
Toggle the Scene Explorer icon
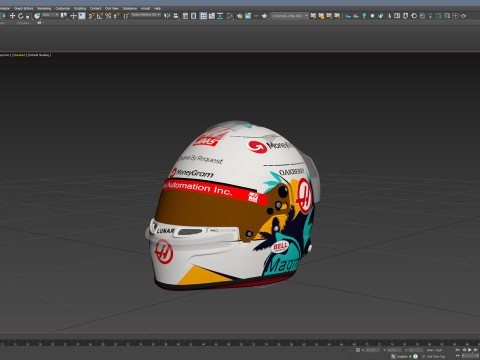185,16
